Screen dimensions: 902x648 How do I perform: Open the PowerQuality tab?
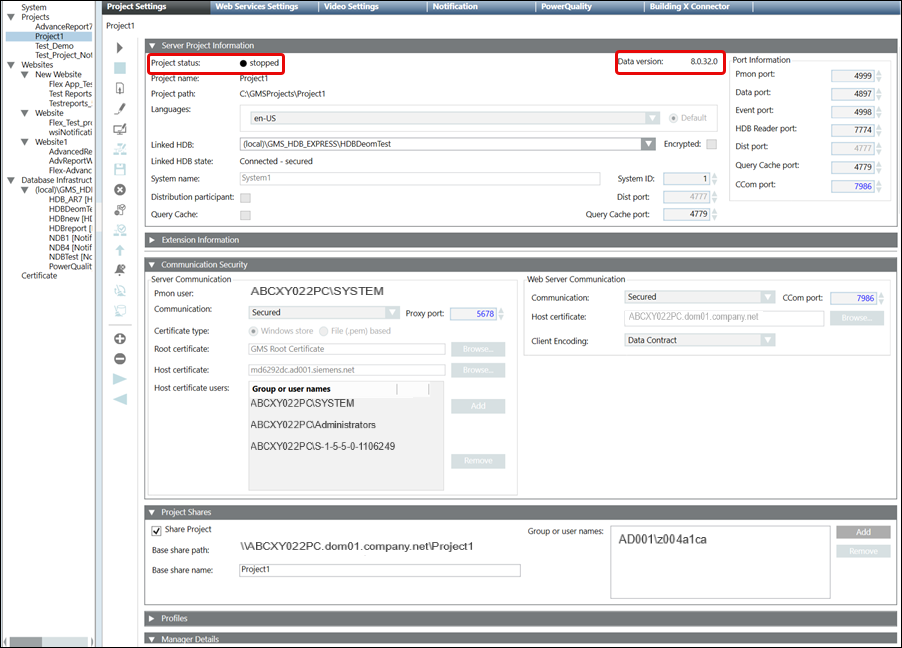tap(566, 7)
